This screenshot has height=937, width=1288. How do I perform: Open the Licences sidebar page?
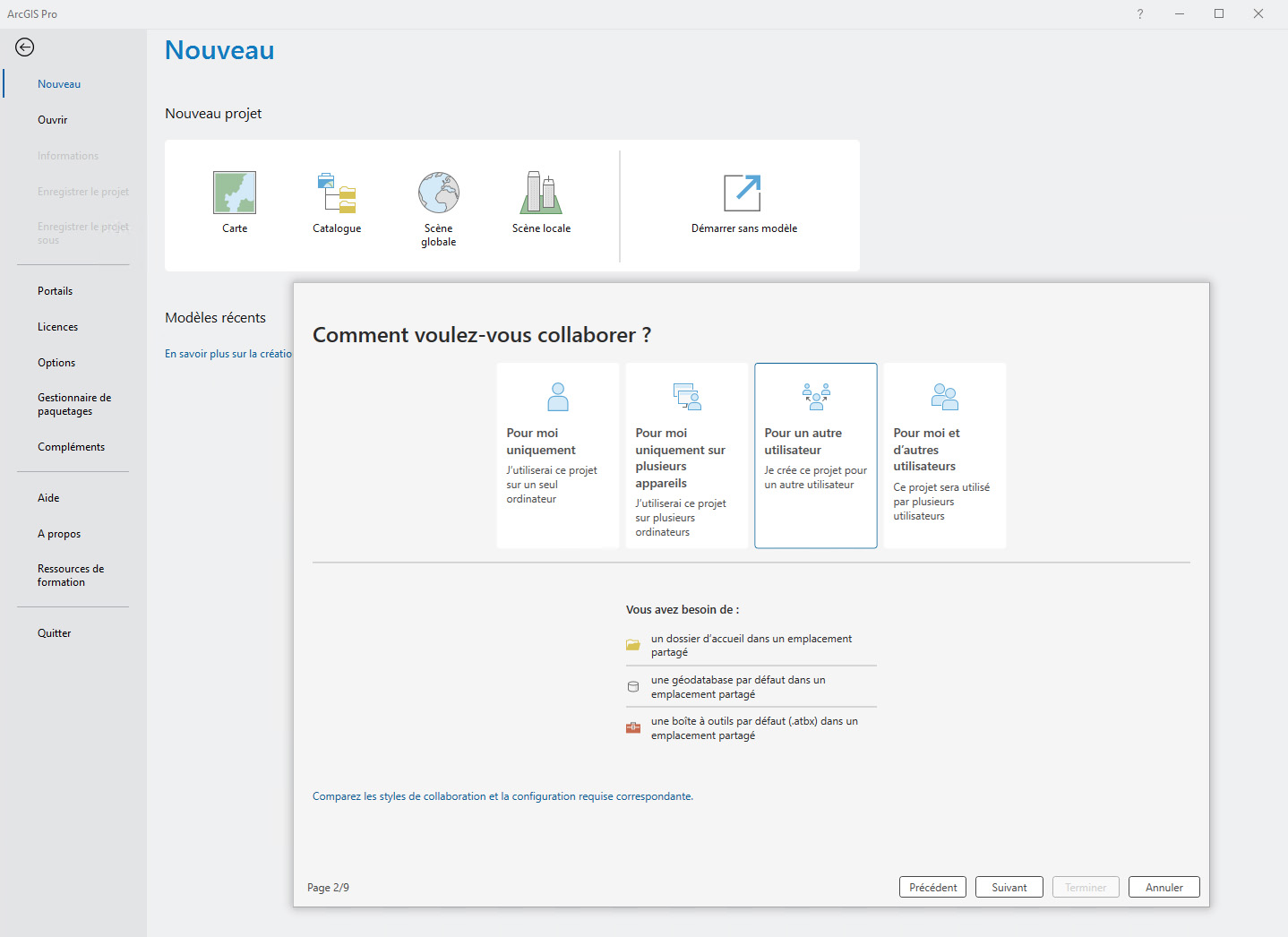[x=58, y=327]
